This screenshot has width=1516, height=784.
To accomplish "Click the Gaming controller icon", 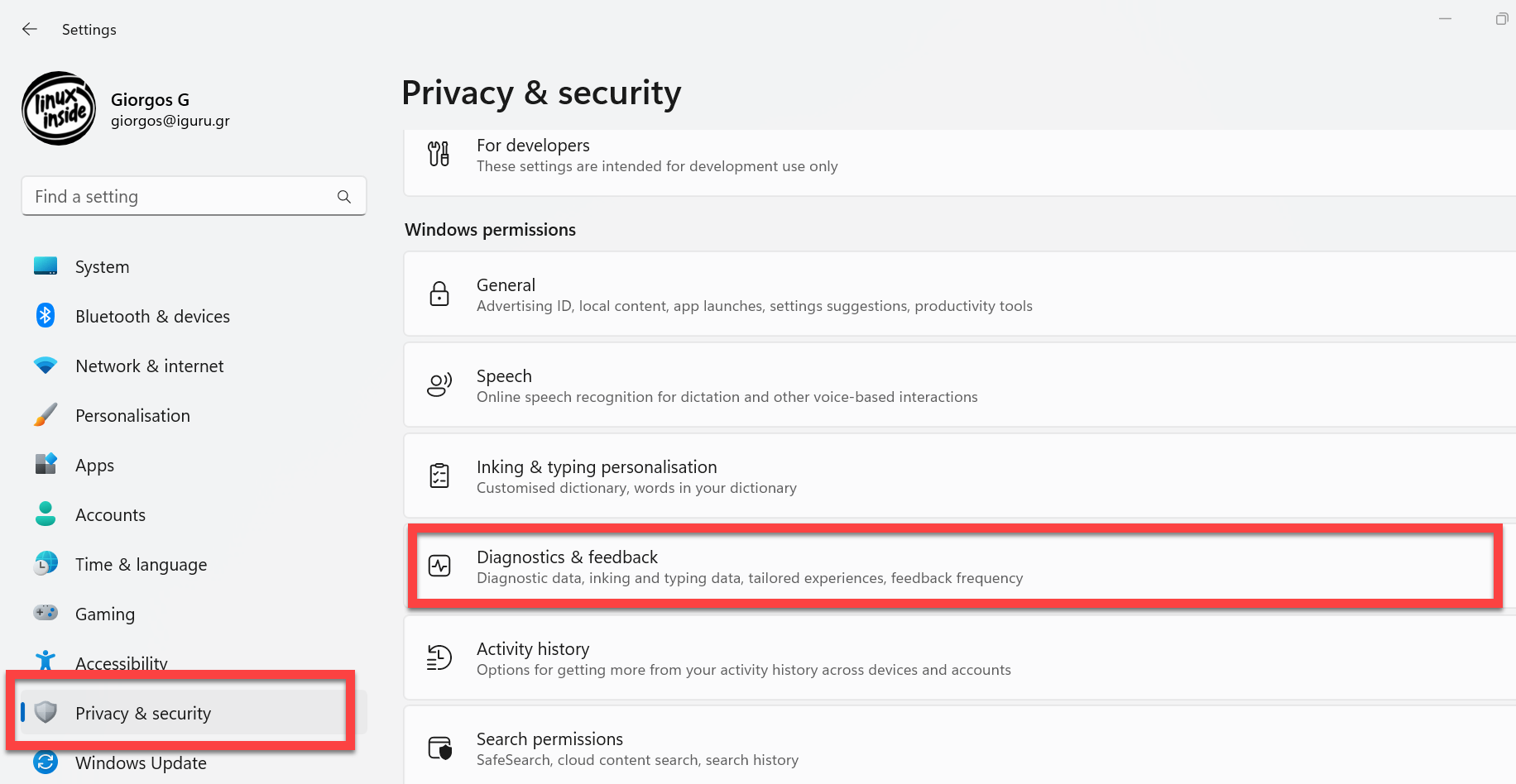I will (x=46, y=613).
